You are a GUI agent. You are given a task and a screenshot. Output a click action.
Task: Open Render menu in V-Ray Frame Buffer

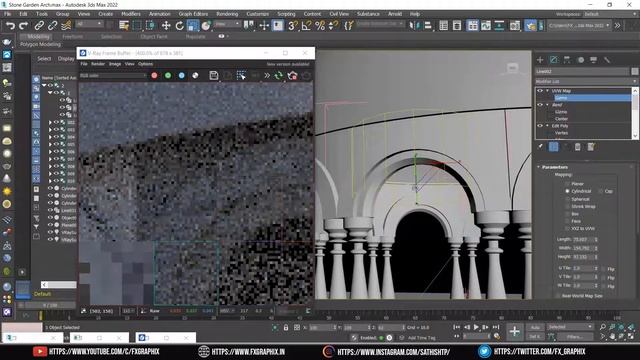[x=98, y=64]
